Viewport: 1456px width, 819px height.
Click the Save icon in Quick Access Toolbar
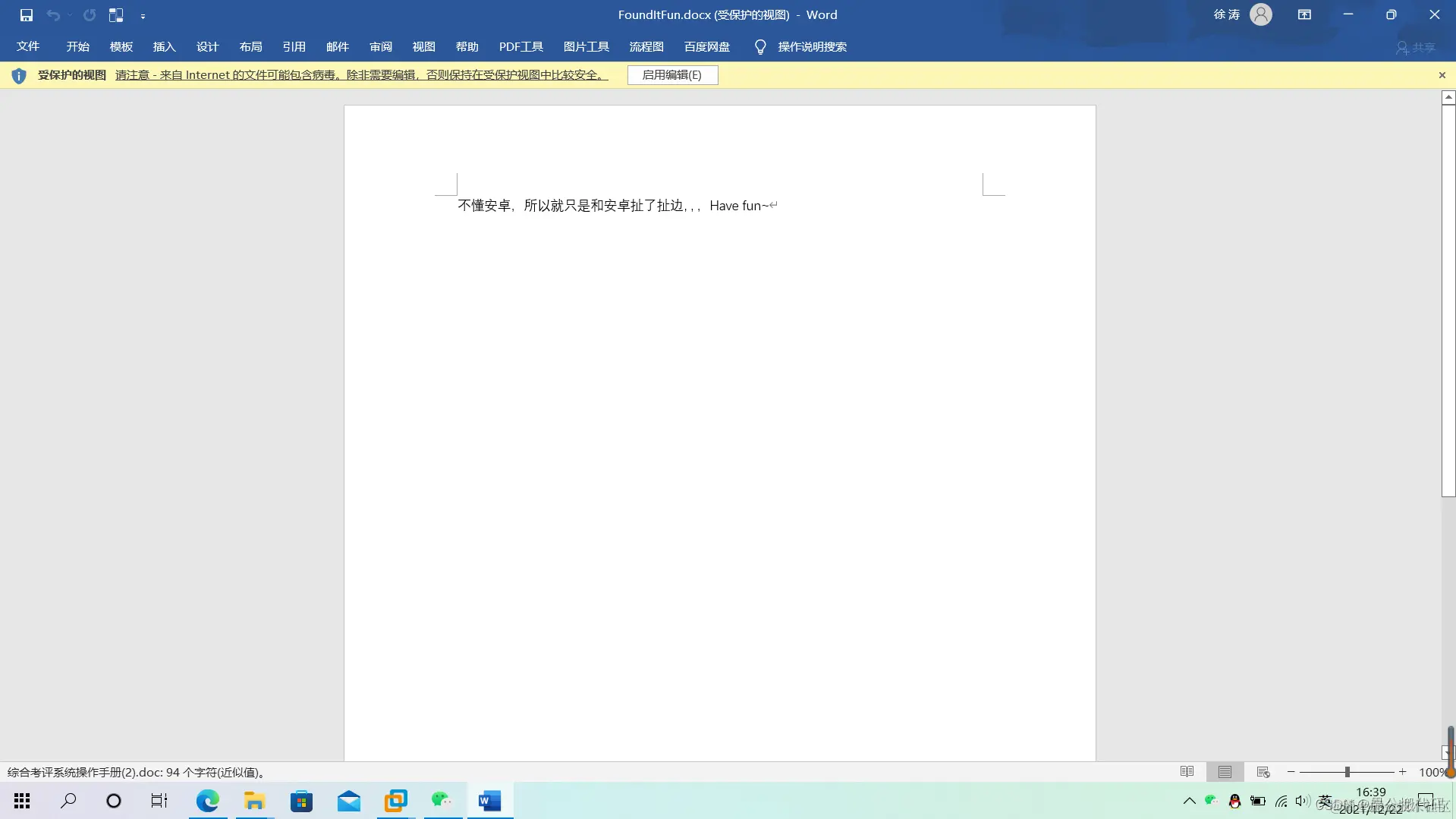(27, 15)
